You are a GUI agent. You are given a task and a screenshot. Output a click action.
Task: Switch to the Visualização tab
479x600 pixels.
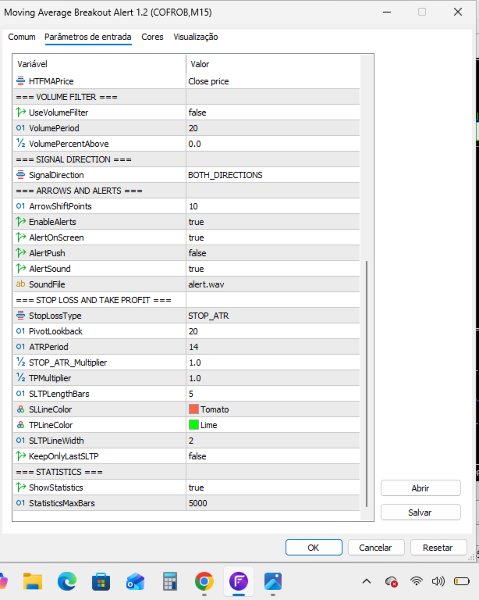point(196,37)
